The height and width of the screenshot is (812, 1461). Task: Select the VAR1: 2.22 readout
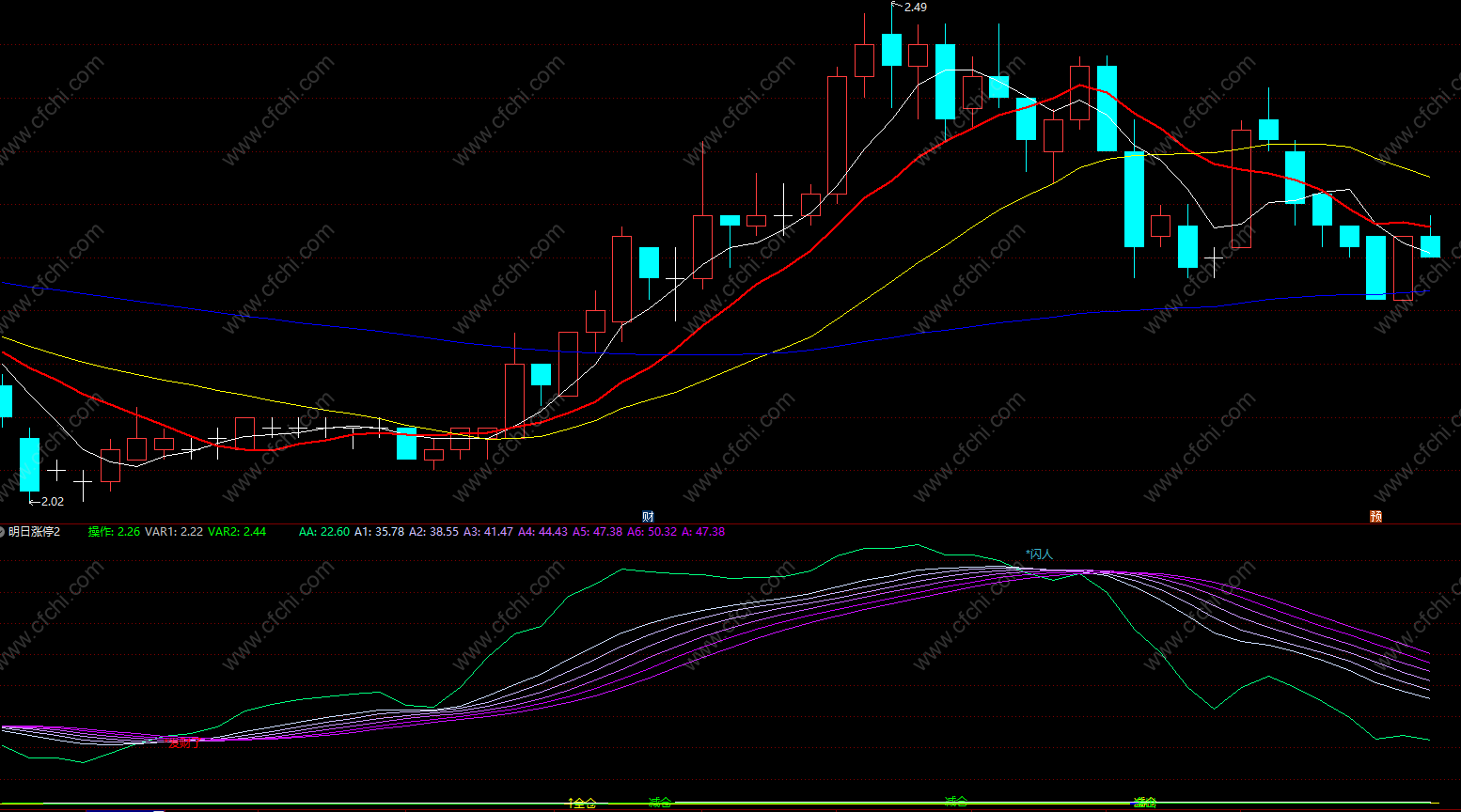(174, 532)
